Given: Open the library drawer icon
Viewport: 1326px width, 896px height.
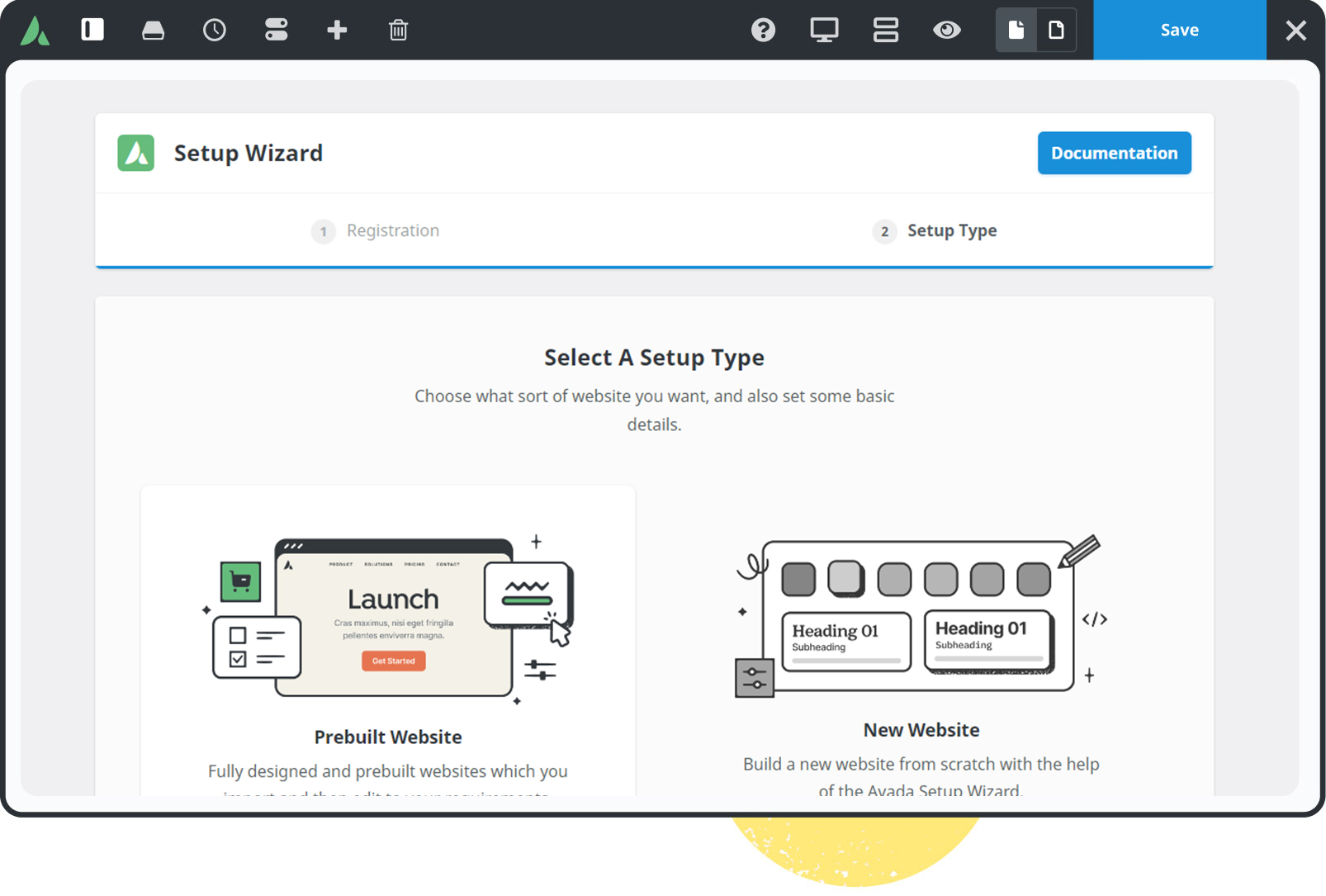Looking at the screenshot, I should (153, 31).
